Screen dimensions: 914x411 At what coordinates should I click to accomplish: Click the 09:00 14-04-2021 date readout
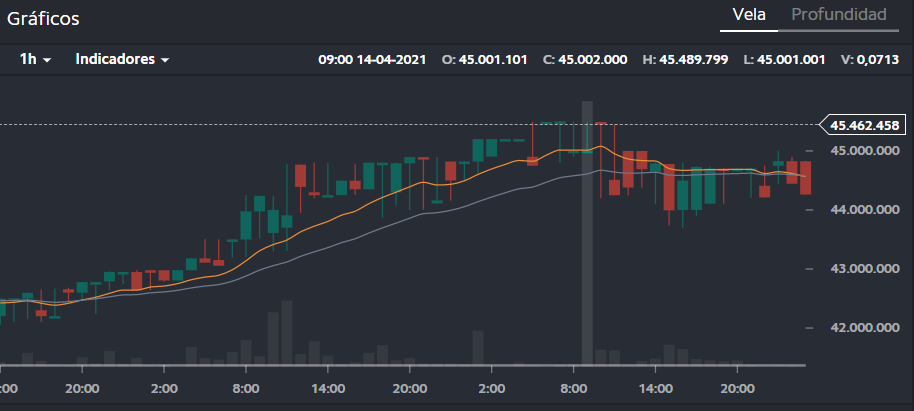pos(372,59)
